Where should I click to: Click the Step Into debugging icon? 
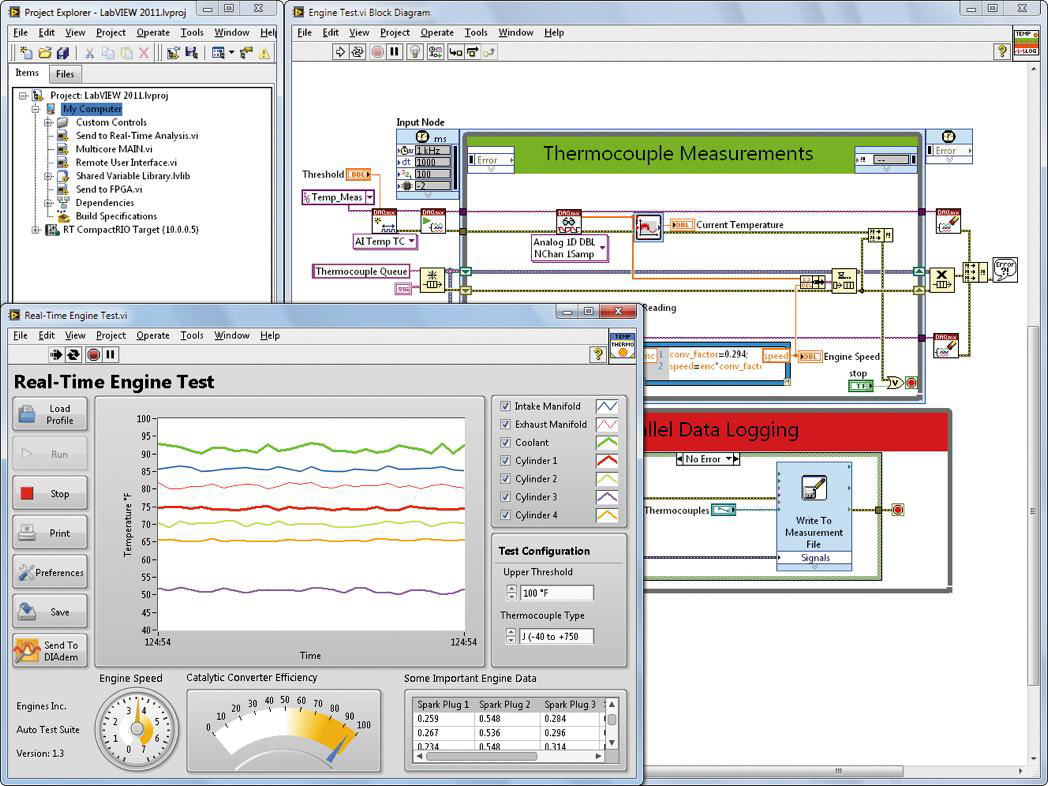point(456,52)
